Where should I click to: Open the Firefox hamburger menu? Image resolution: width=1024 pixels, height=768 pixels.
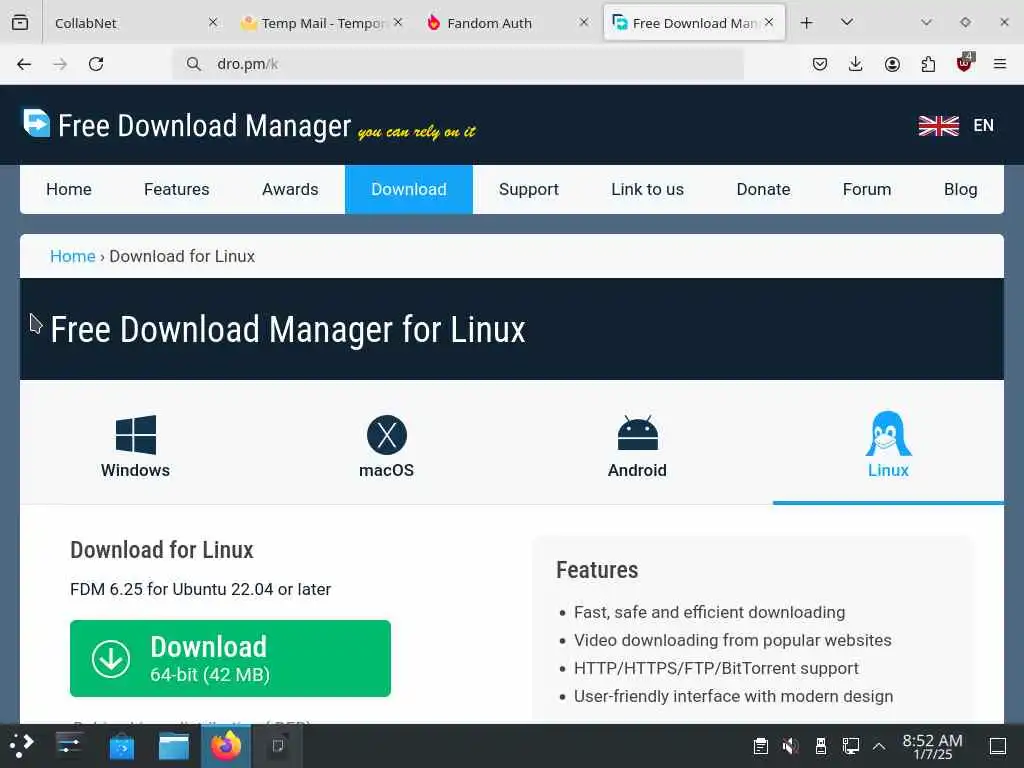tap(1000, 64)
